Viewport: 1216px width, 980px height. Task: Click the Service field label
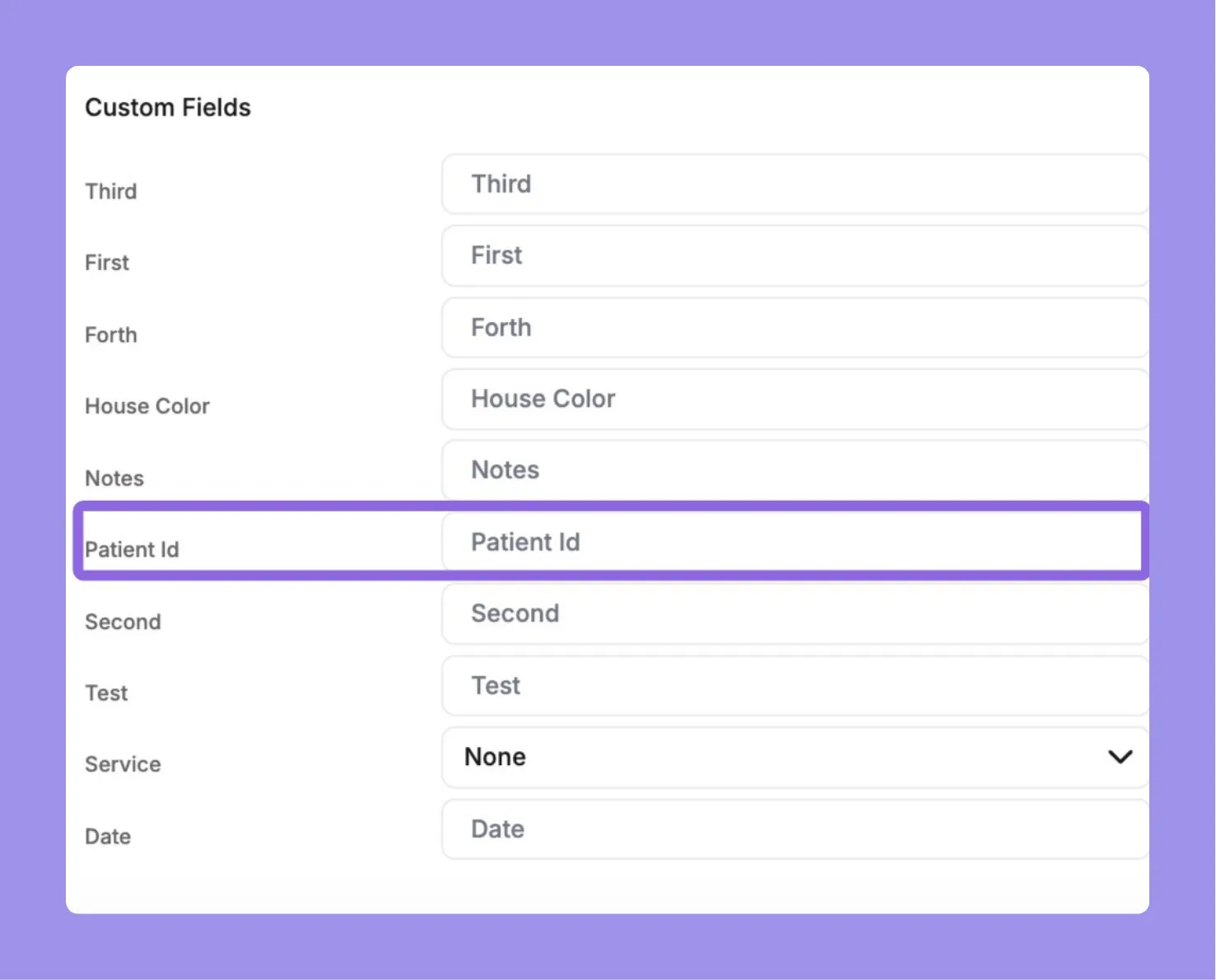pyautogui.click(x=123, y=765)
